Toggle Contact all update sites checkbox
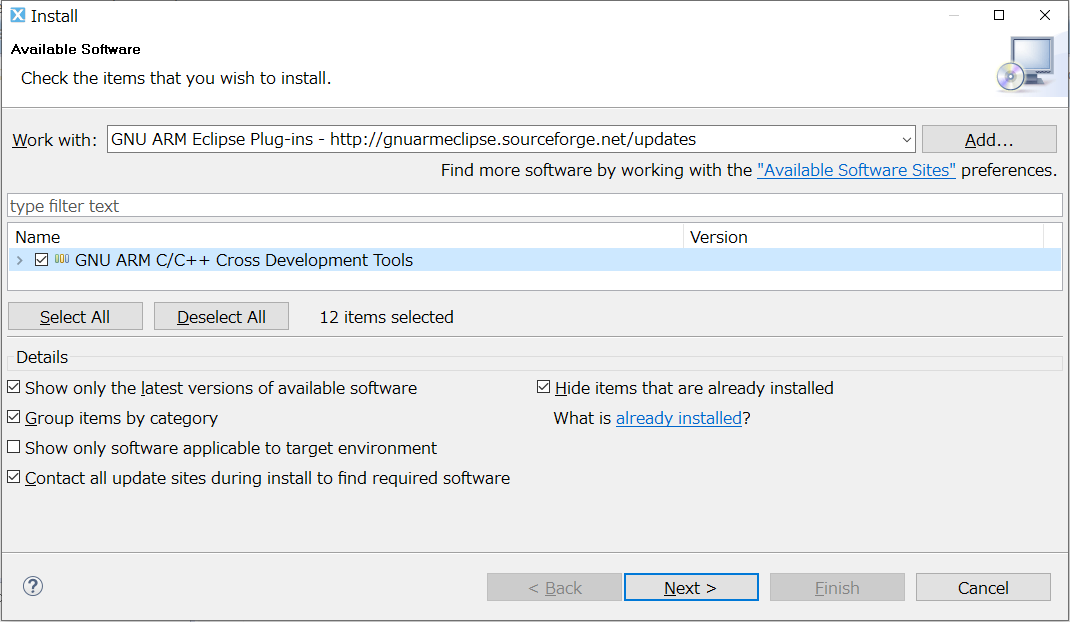 pos(14,477)
